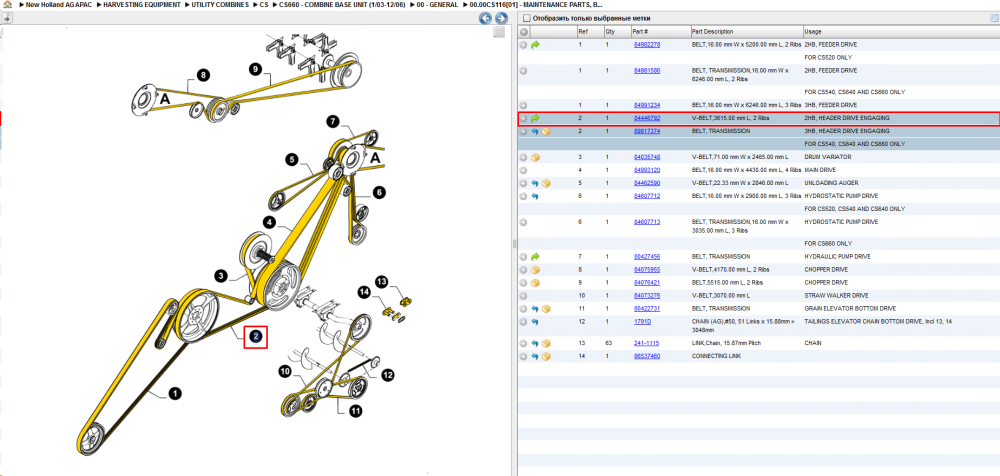The height and width of the screenshot is (476, 1000).
Task: Click the blue arrow icon for part 84462590
Action: (535, 183)
